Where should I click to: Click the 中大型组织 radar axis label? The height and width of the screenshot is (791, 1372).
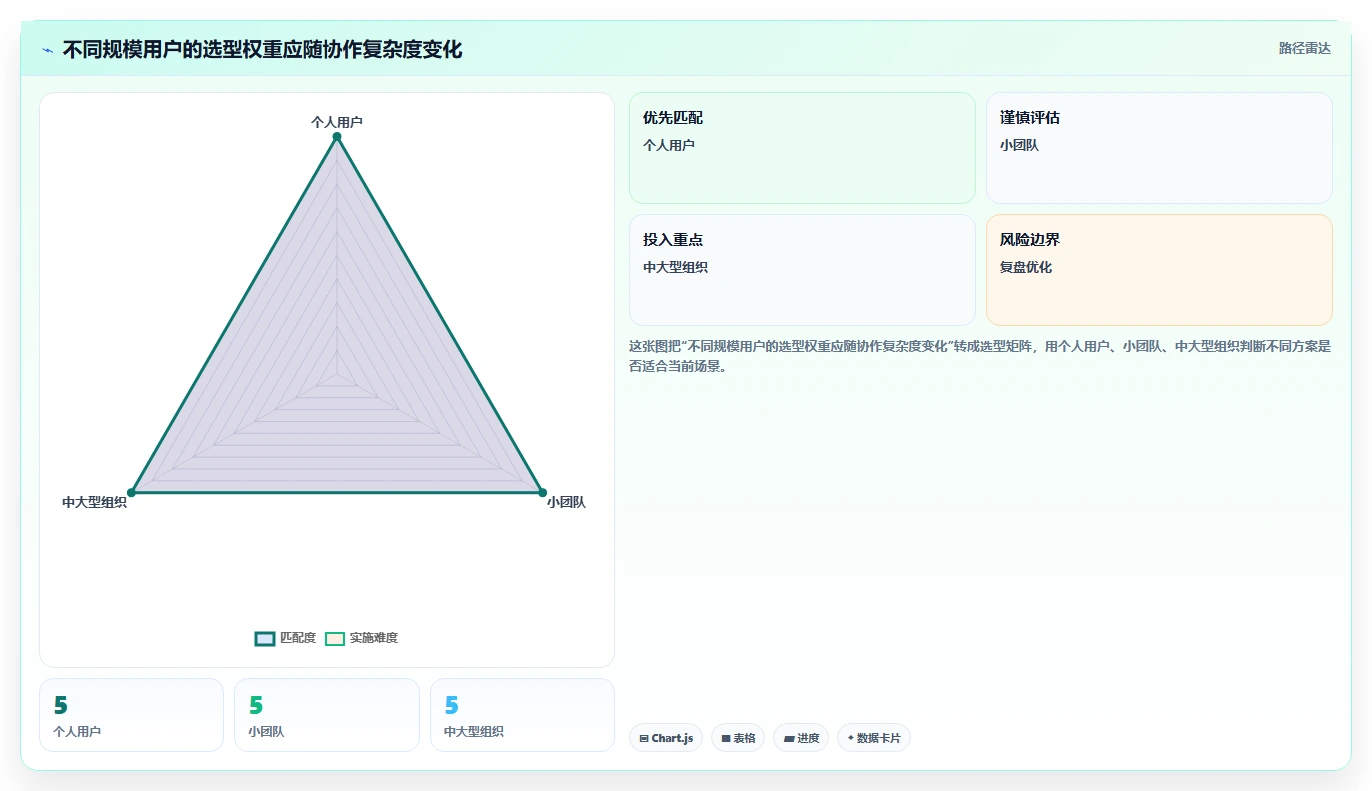coord(94,502)
